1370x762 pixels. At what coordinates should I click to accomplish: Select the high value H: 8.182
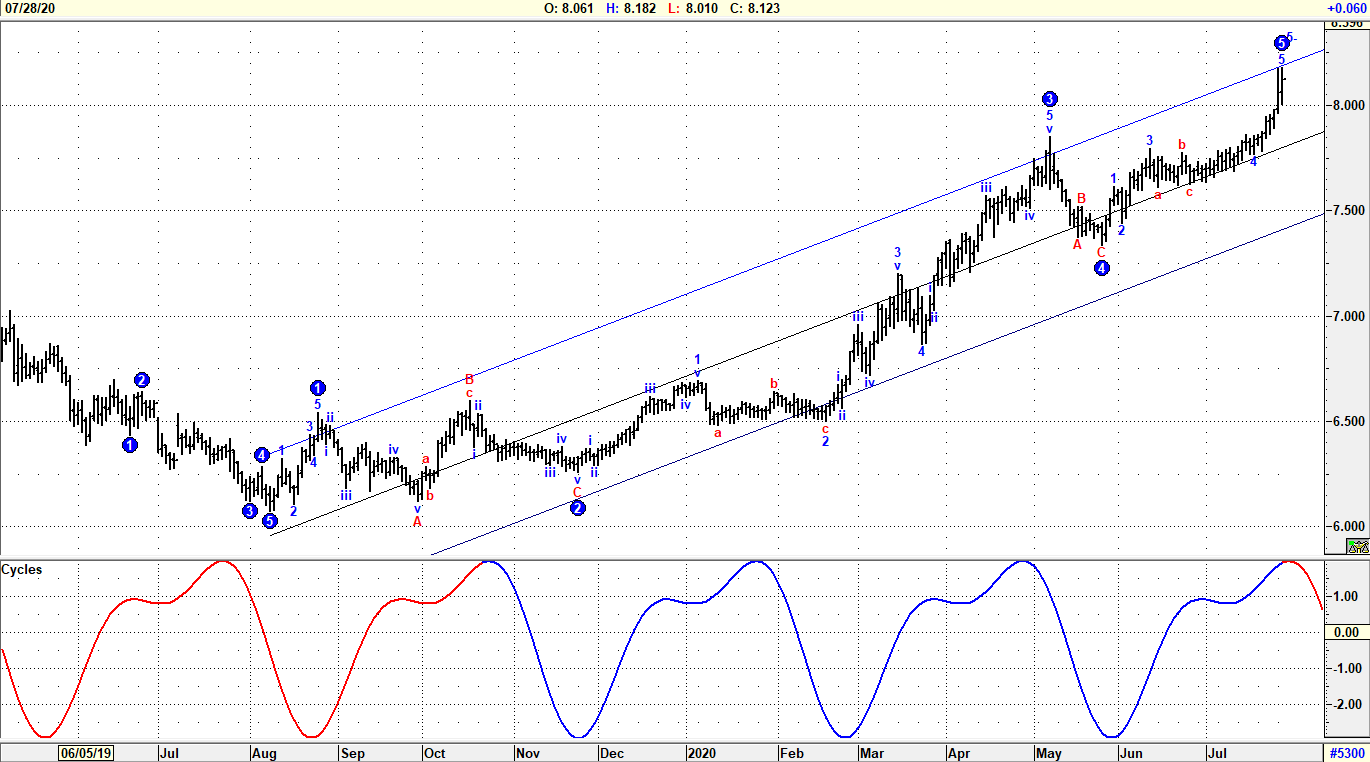pyautogui.click(x=631, y=8)
